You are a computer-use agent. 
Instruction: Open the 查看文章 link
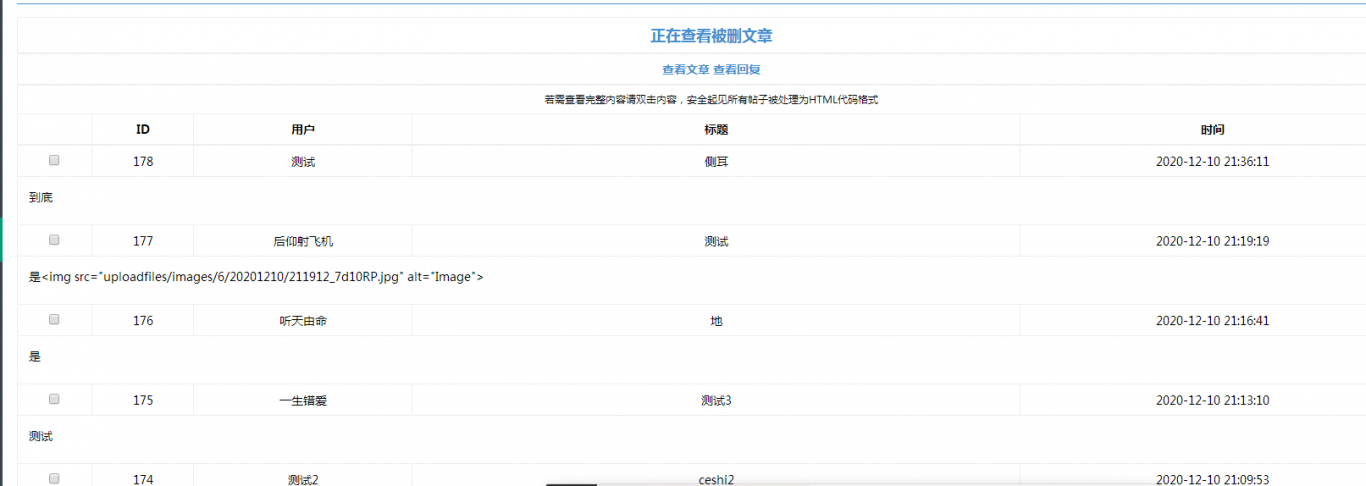pos(685,70)
